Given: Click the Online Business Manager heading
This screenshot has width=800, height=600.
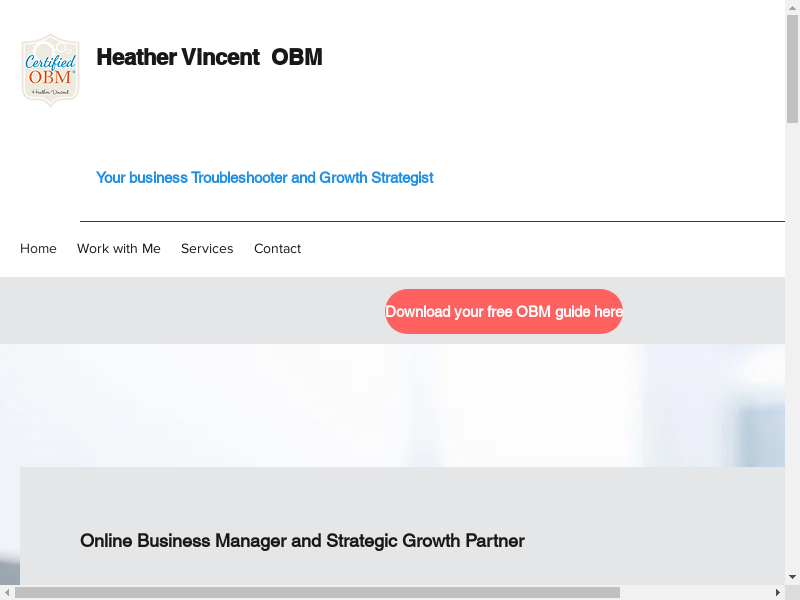Looking at the screenshot, I should (302, 541).
